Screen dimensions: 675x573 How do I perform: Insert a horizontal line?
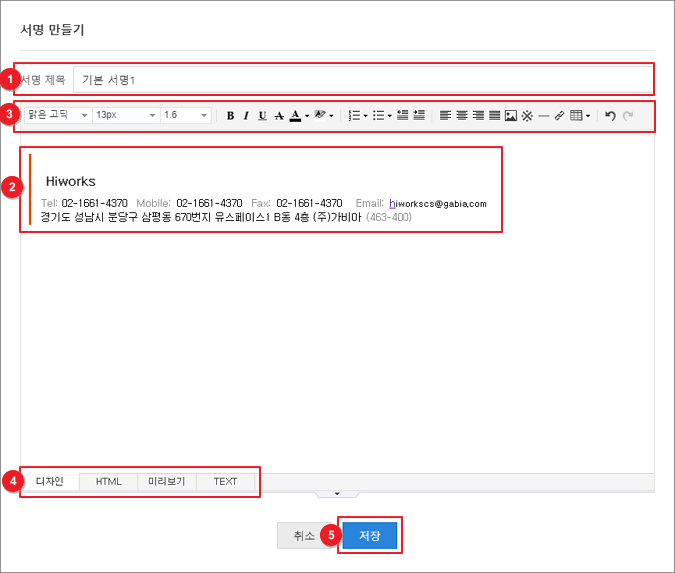(544, 116)
